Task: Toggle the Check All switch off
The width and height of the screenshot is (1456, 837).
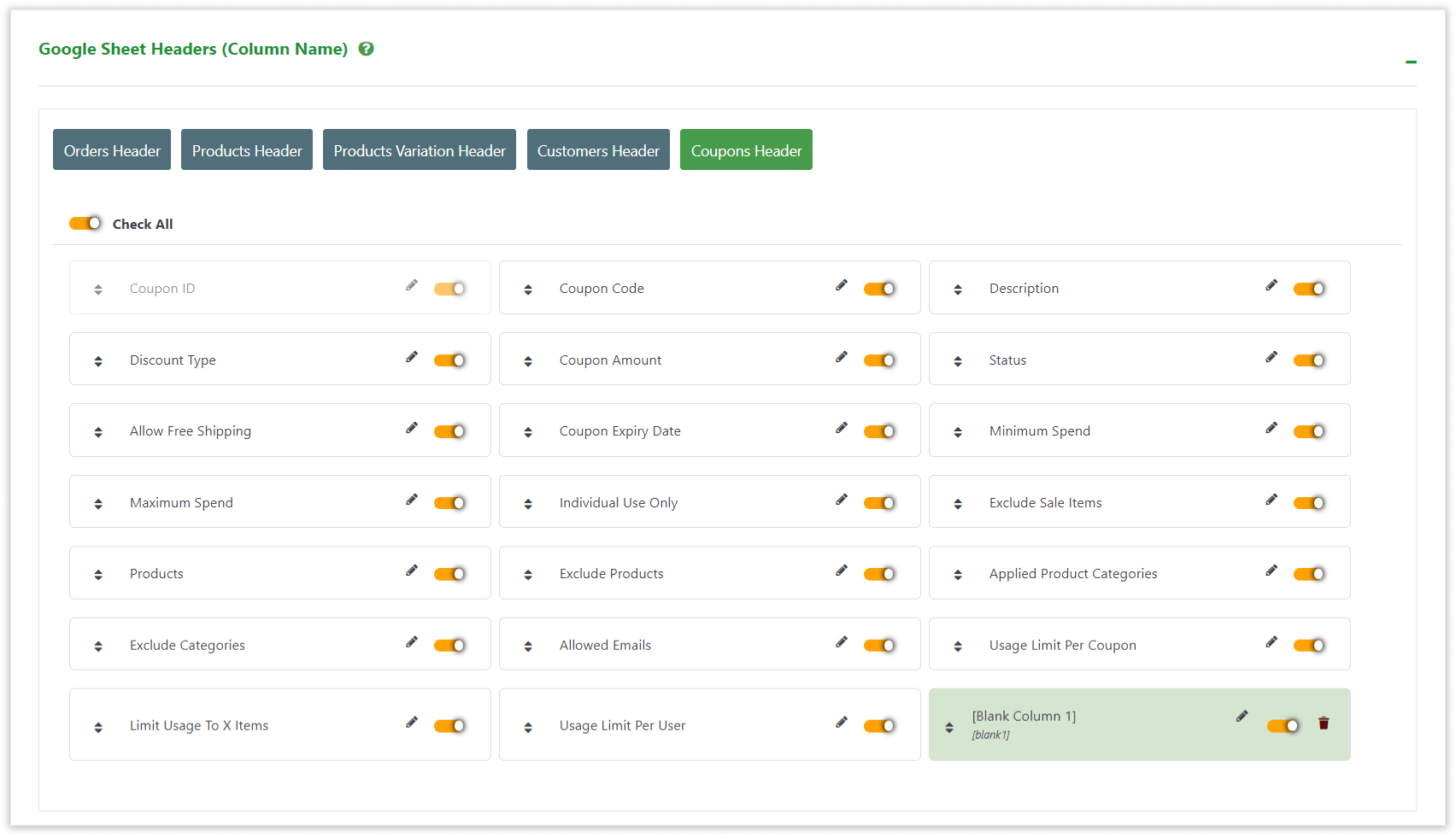Action: (x=85, y=223)
